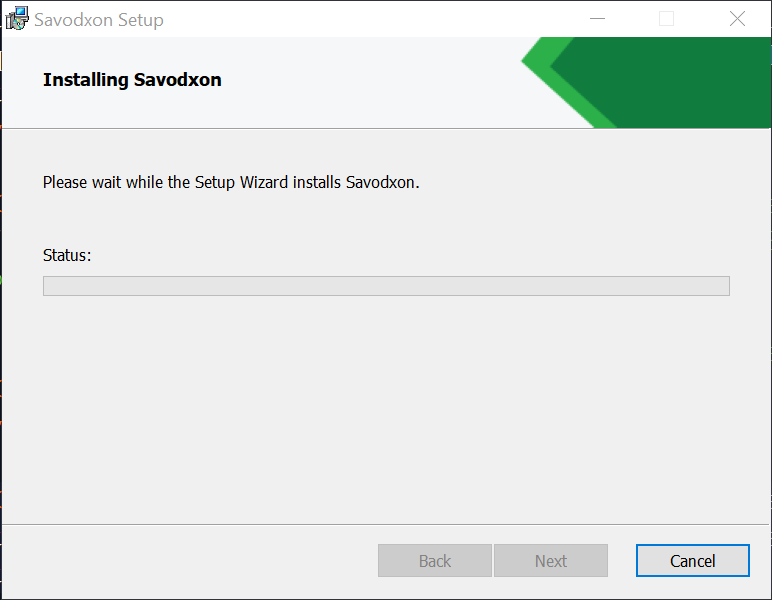Click the white header area below the heading
Screen dimensions: 772x600
point(250,108)
